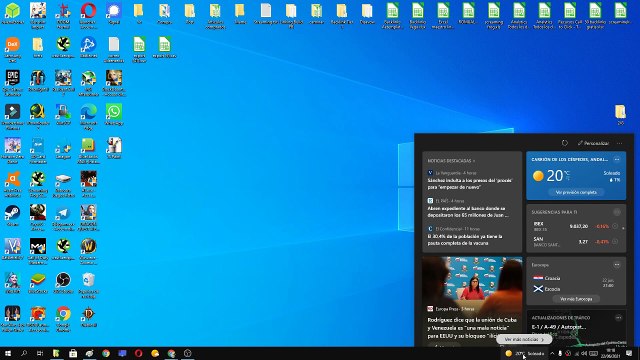Open the Diablo III desktop shortcut
The image size is (640, 360).
click(89, 317)
